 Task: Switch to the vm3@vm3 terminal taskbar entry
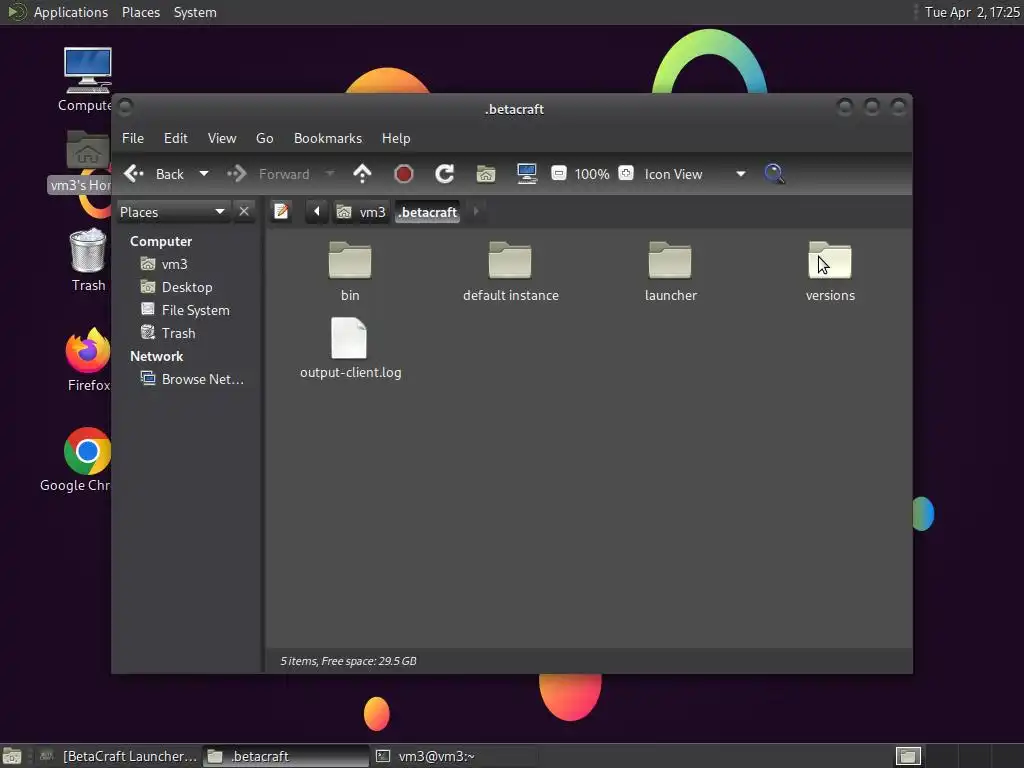[x=454, y=756]
